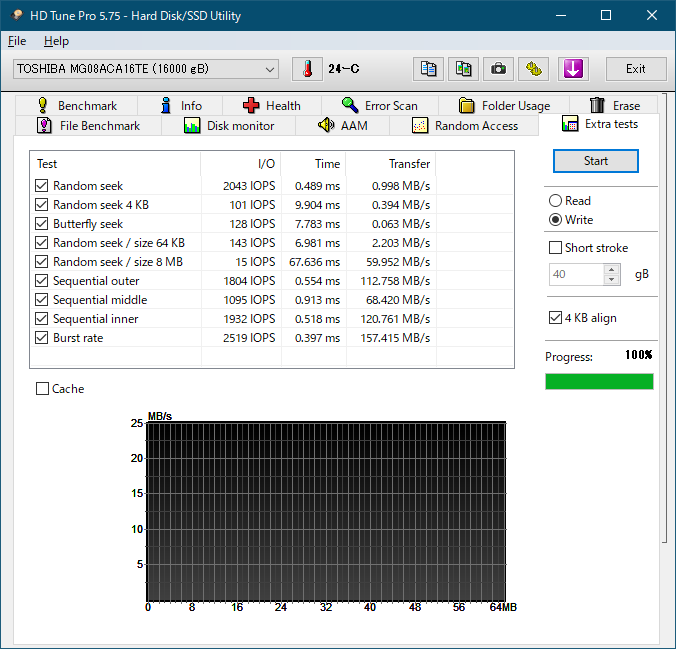
Task: Decrease short stroke size with down arrow
Action: point(611,279)
